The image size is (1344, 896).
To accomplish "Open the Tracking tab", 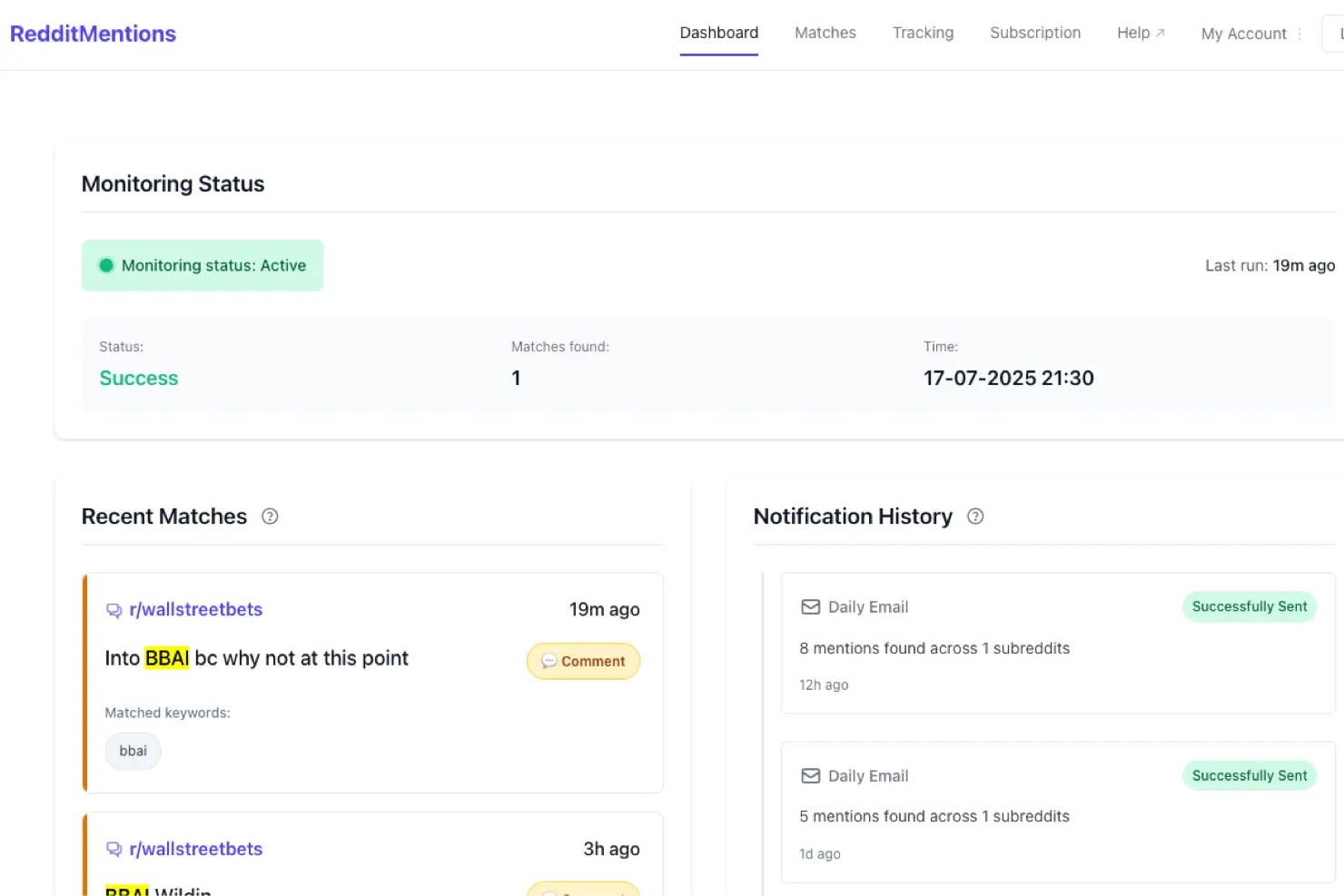I will click(923, 33).
